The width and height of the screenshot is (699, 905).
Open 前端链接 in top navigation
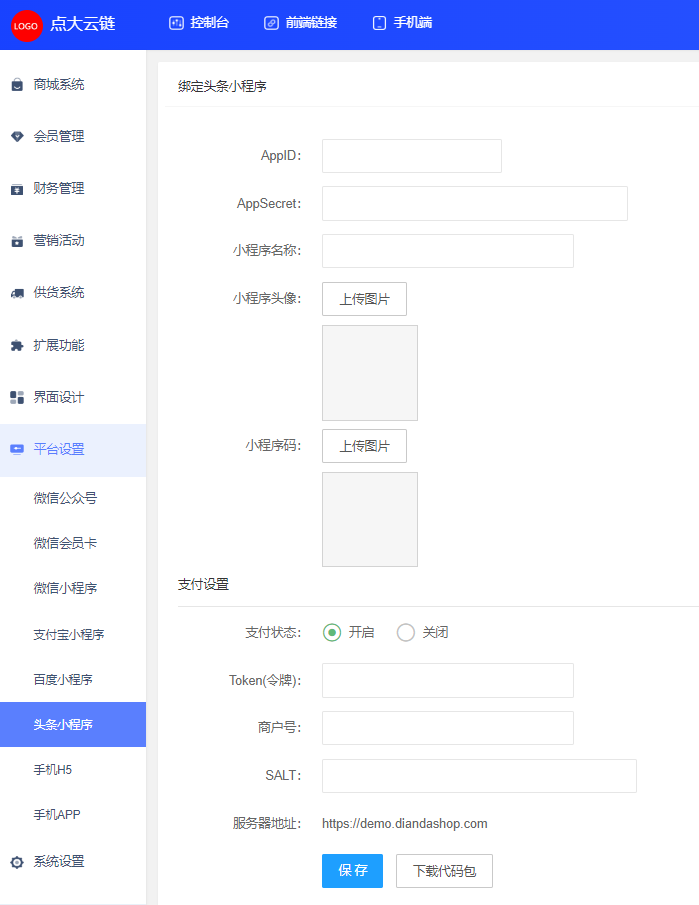tap(301, 23)
